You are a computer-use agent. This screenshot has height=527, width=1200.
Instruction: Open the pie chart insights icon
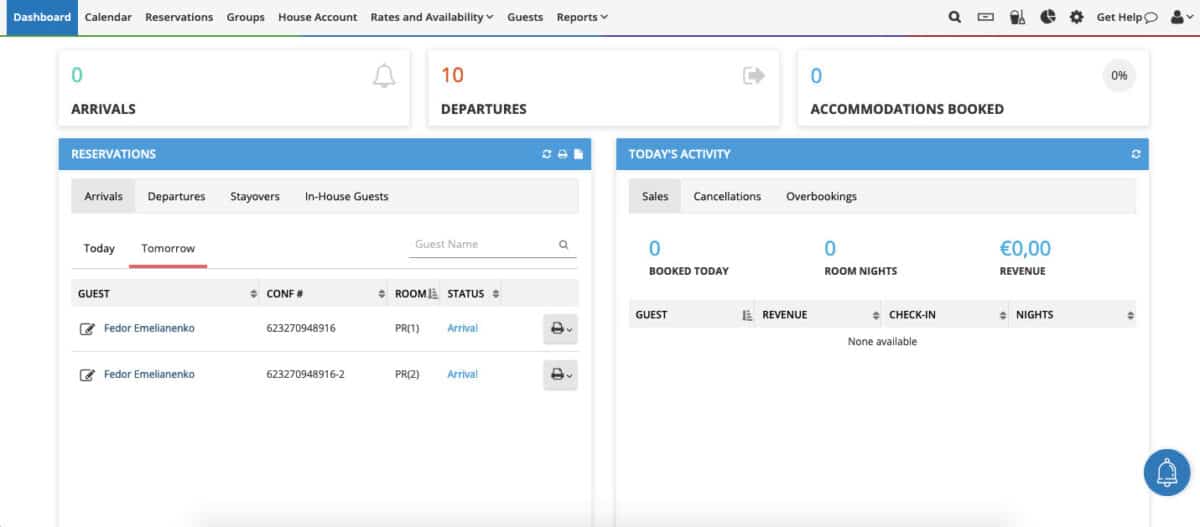[x=1047, y=17]
